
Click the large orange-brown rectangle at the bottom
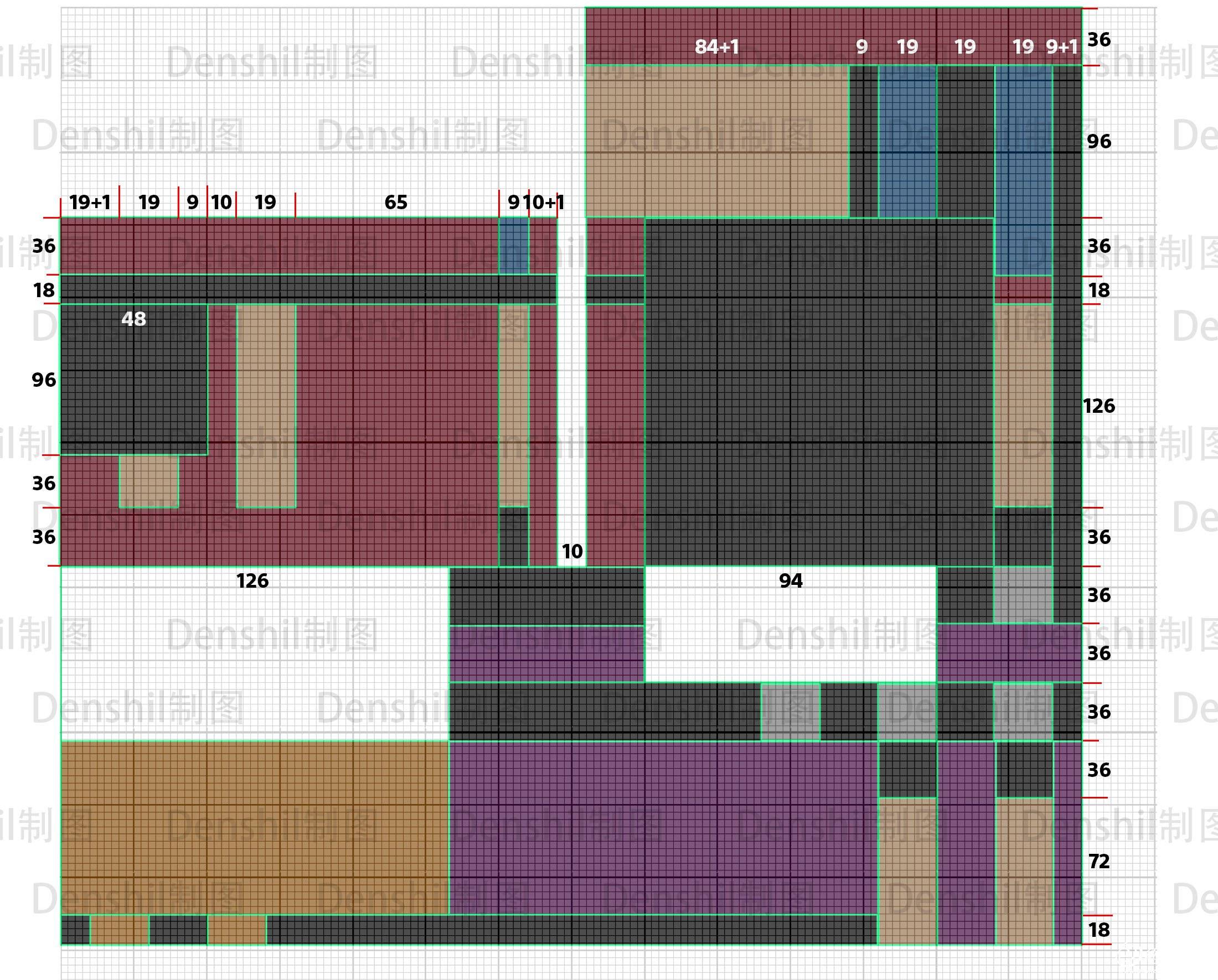255,828
